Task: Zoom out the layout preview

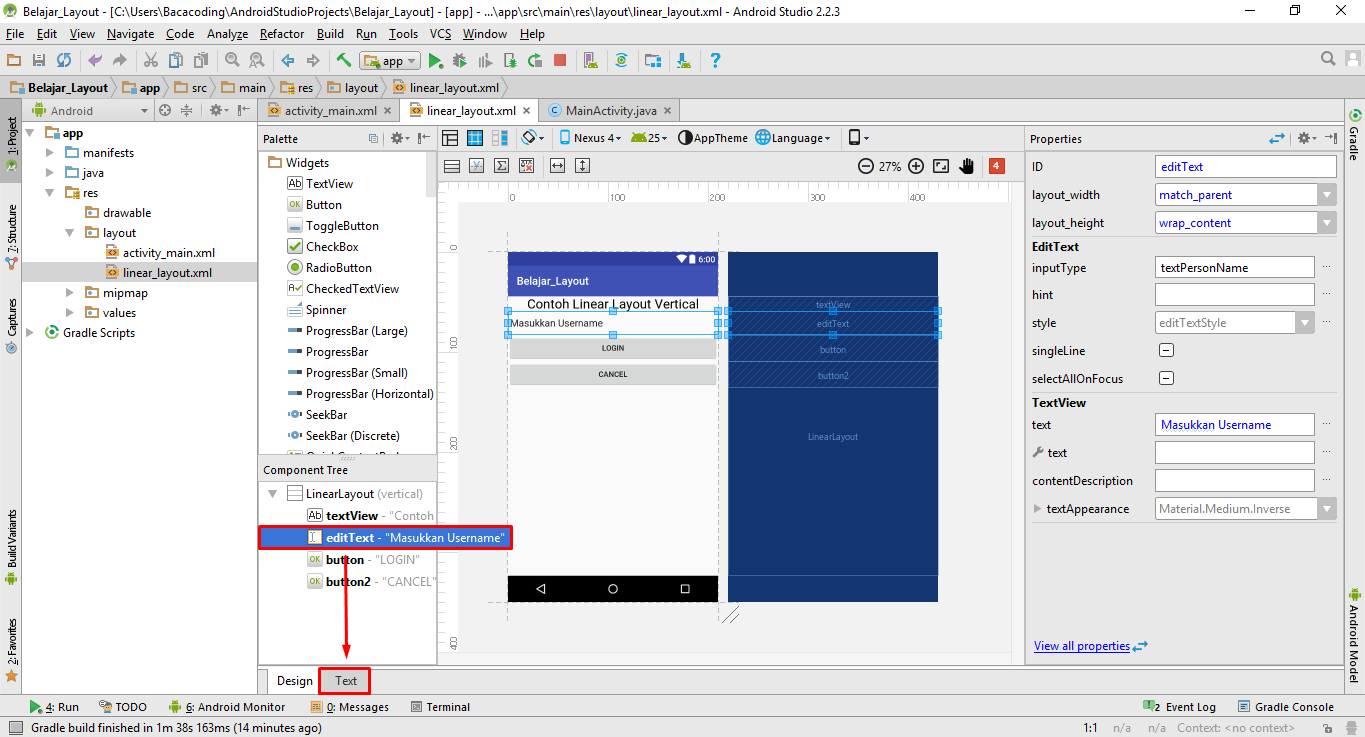Action: 866,166
